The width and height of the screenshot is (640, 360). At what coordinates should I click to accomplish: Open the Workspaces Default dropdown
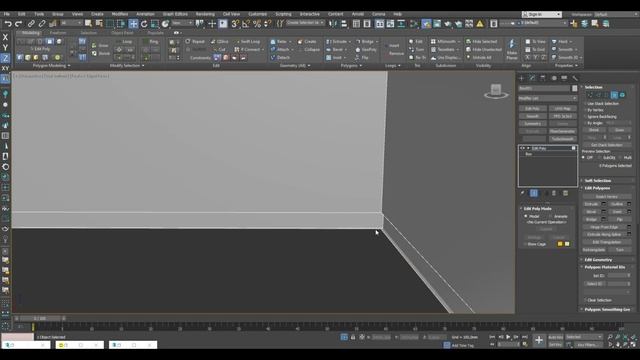click(x=616, y=14)
